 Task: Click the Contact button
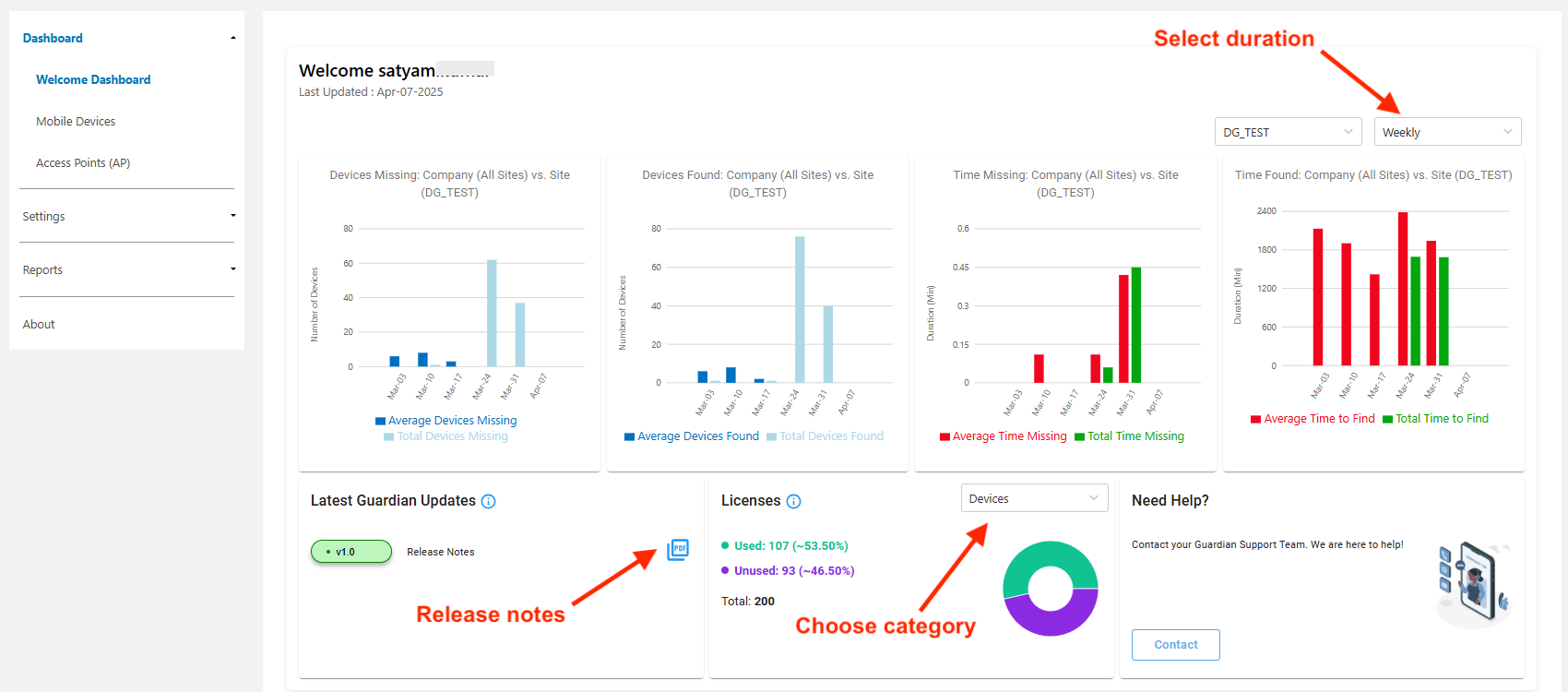click(x=1175, y=645)
